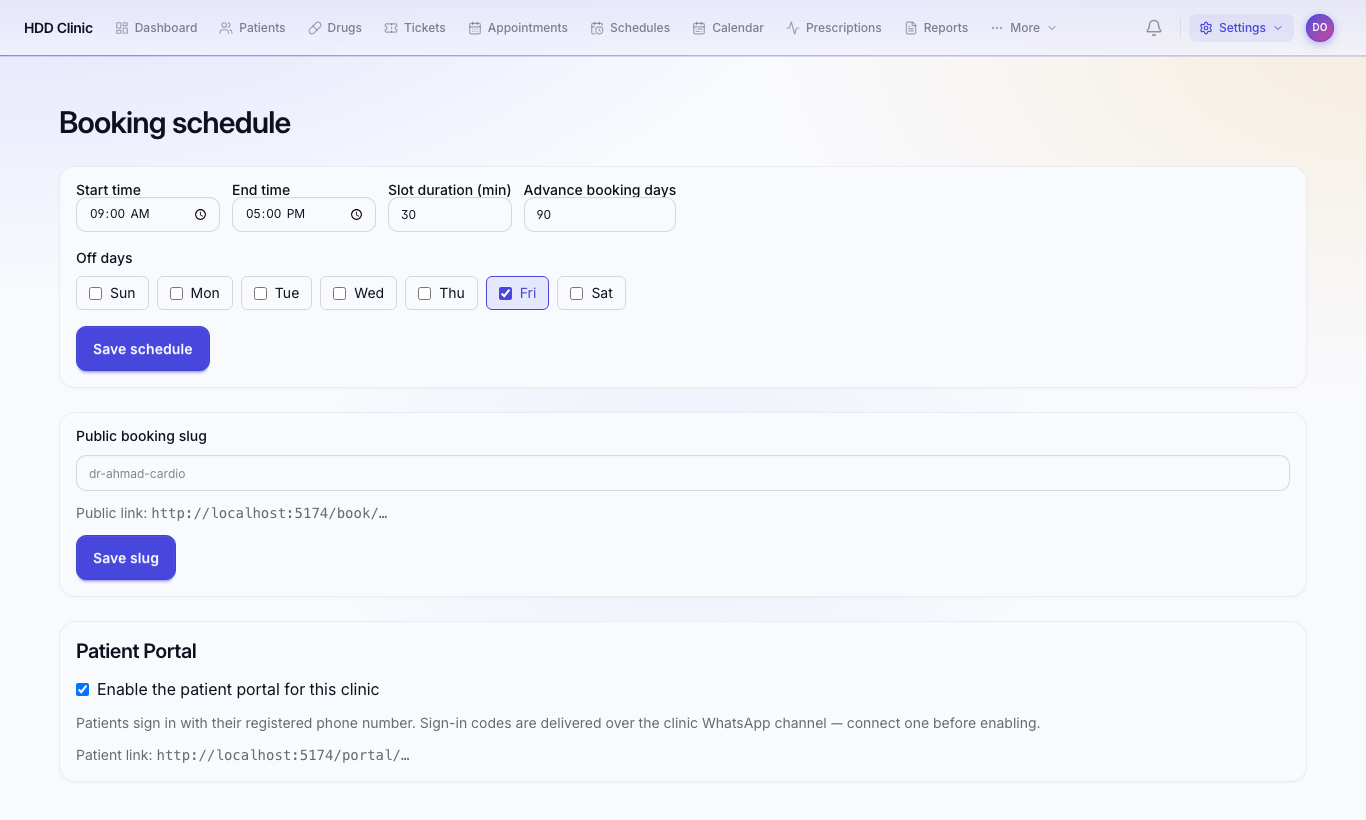This screenshot has height=820, width=1366.
Task: Focus the Public booking slug field
Action: 683,473
